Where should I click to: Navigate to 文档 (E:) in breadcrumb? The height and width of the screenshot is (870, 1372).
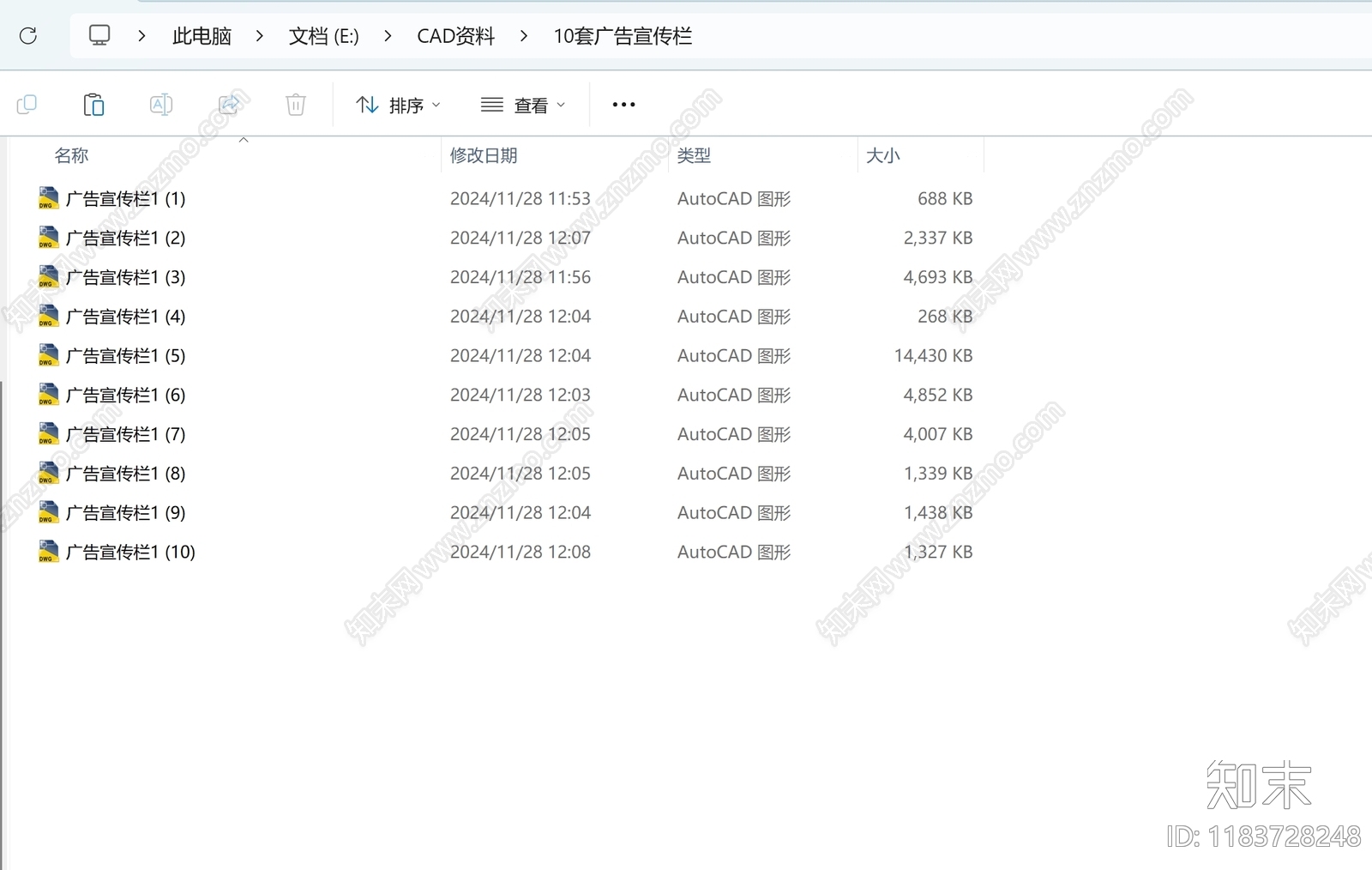tap(323, 36)
